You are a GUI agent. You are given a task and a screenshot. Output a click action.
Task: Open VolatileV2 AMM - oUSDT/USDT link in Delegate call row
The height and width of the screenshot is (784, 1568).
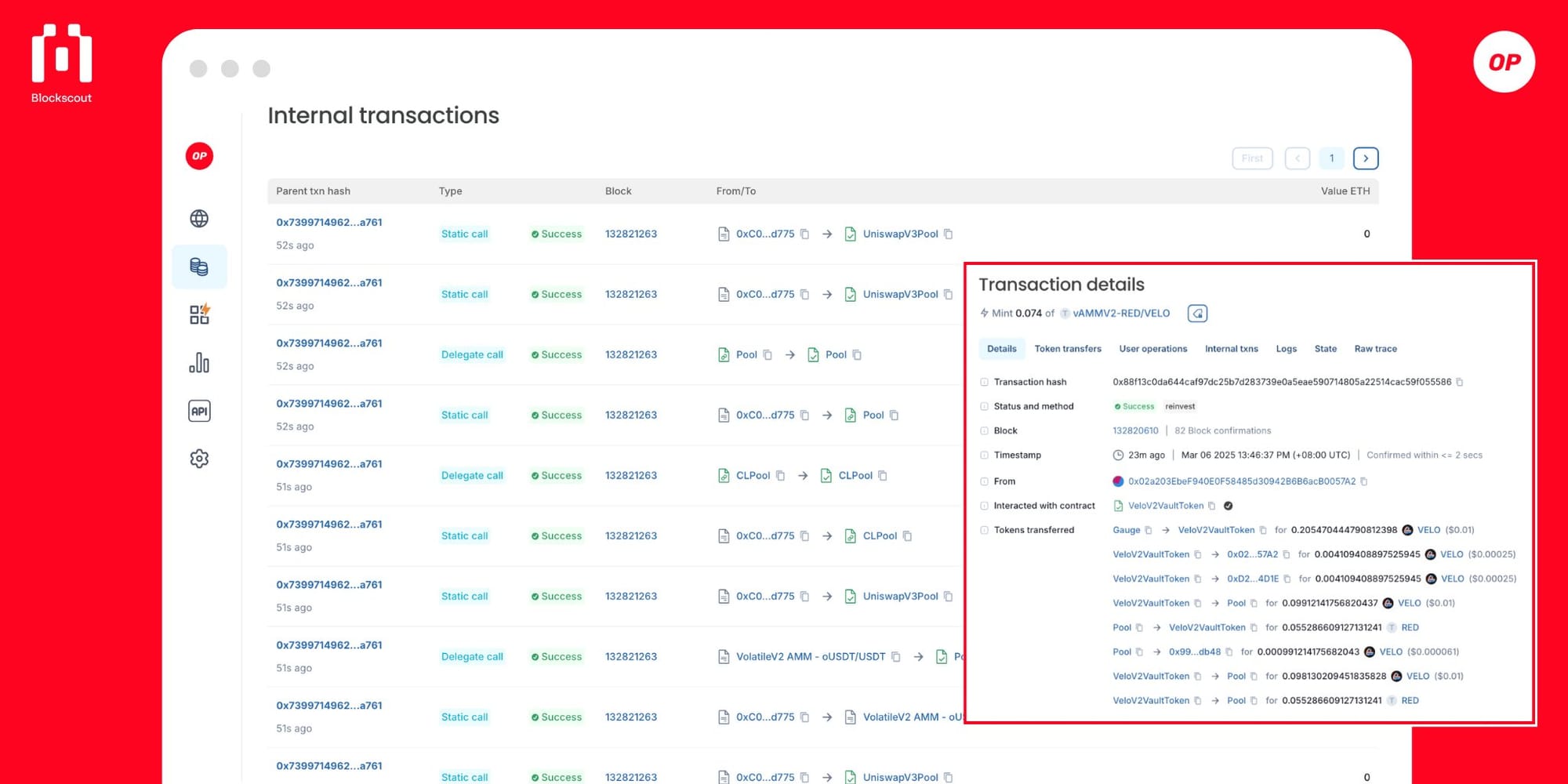click(811, 656)
